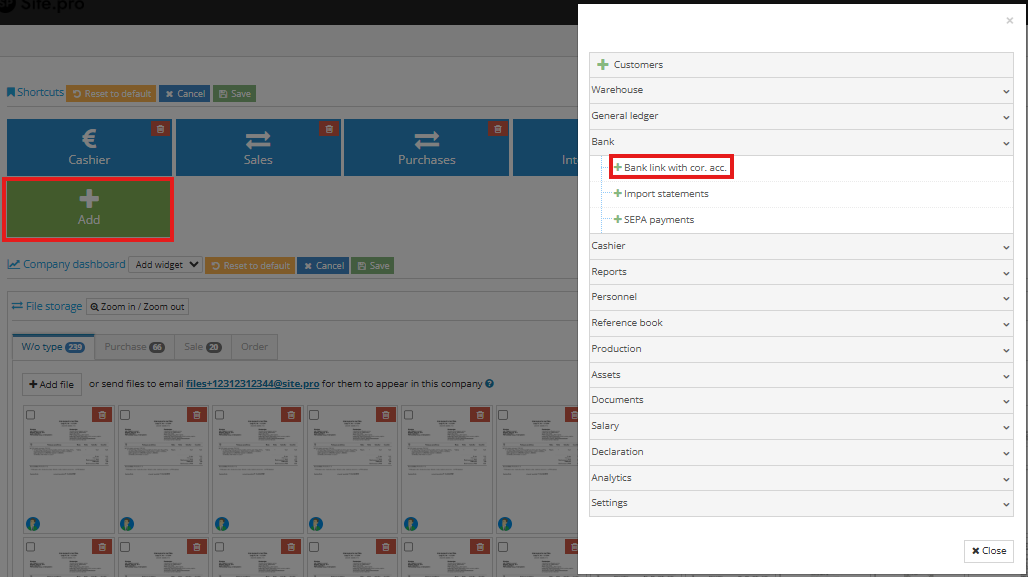Screen dimensions: 1028x577
Task: Check the checkbox on the first file thumbnail
Action: tap(29, 413)
